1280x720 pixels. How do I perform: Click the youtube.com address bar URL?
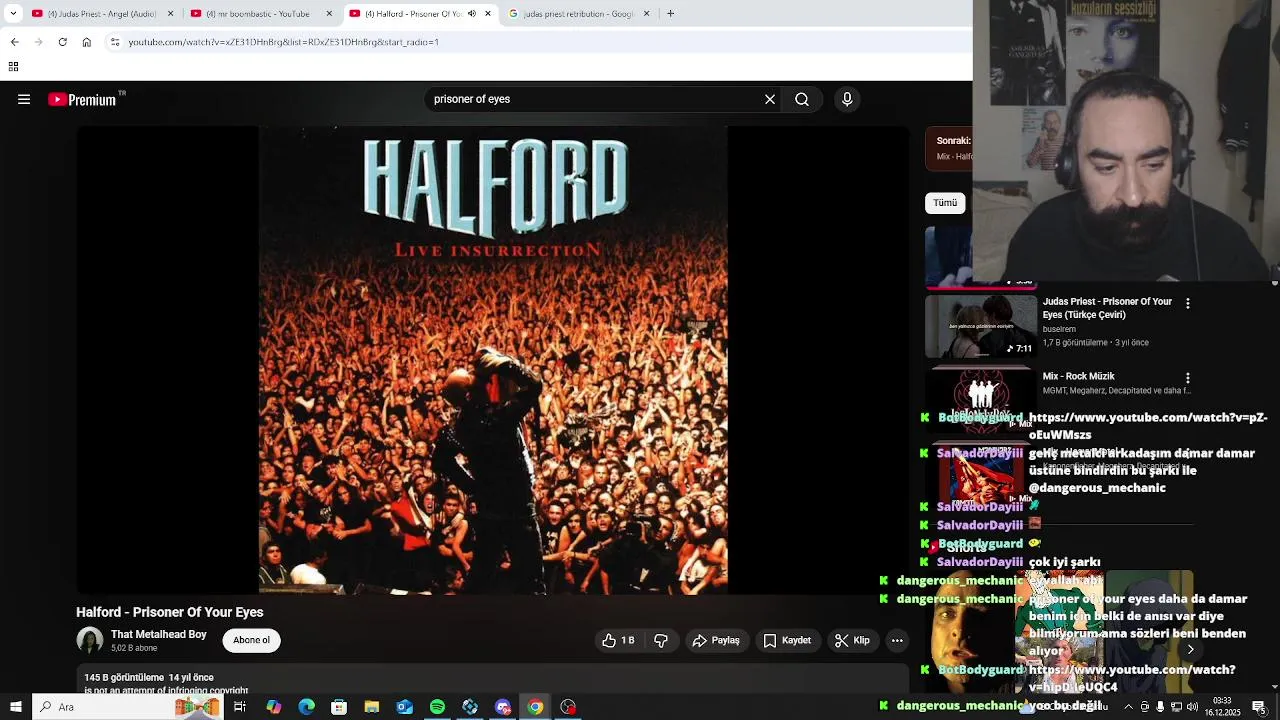(283, 42)
